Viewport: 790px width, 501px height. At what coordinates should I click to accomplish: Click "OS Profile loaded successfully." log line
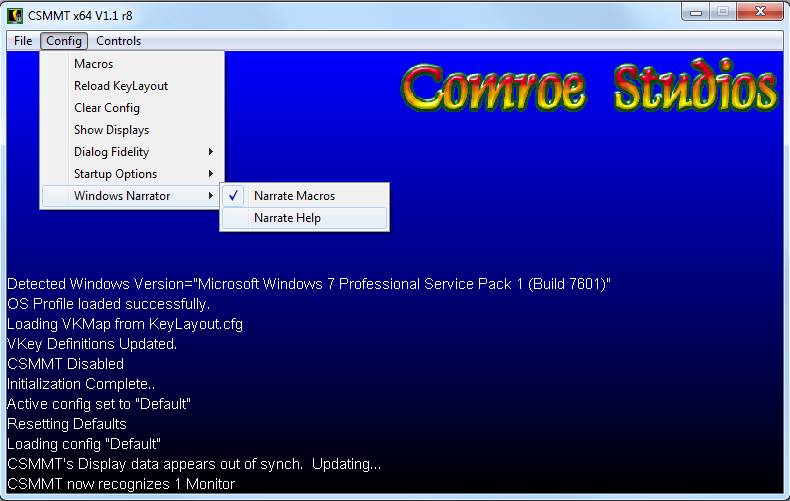(108, 304)
